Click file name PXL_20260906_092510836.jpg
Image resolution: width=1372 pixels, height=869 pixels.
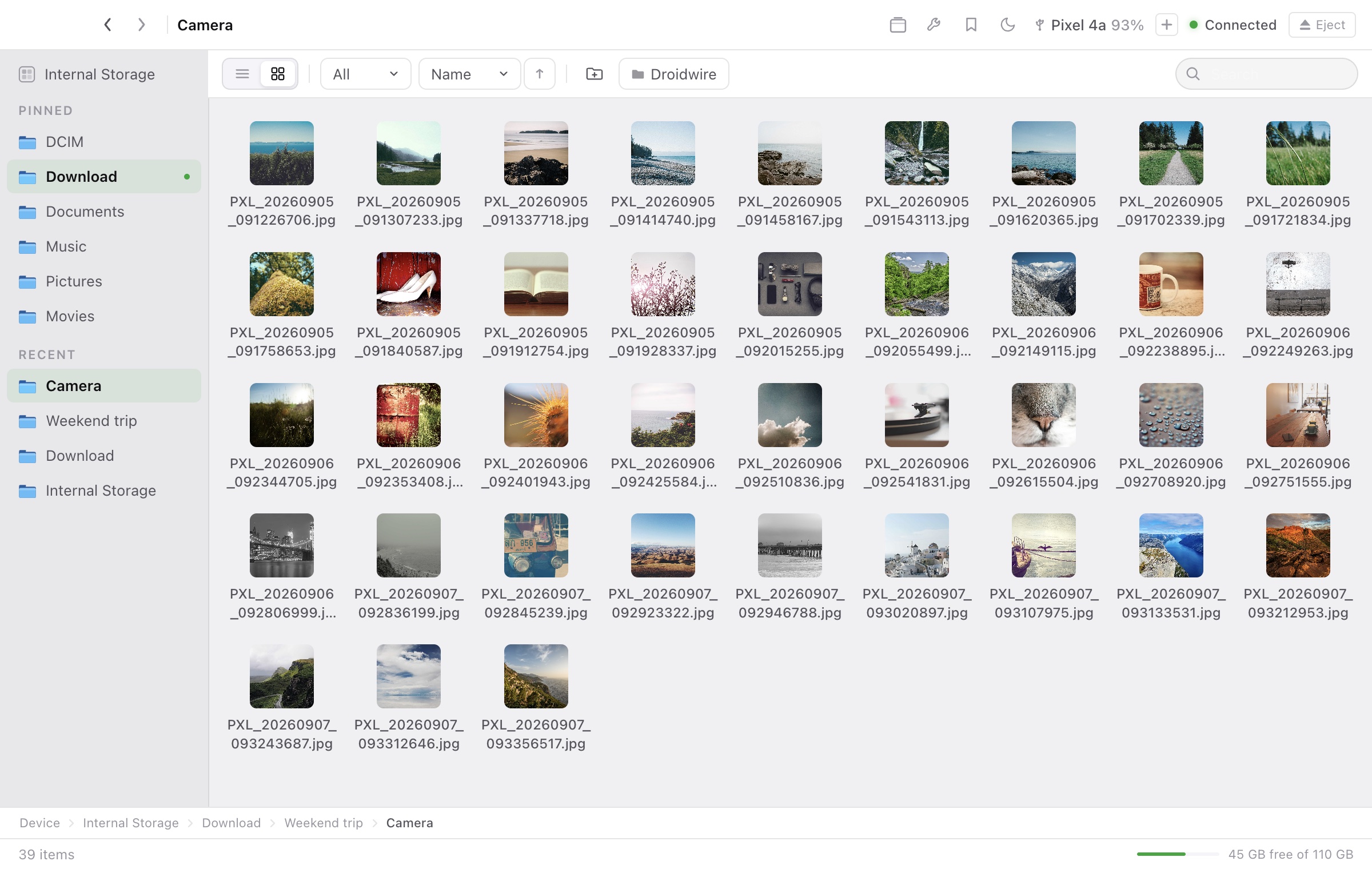(x=790, y=472)
